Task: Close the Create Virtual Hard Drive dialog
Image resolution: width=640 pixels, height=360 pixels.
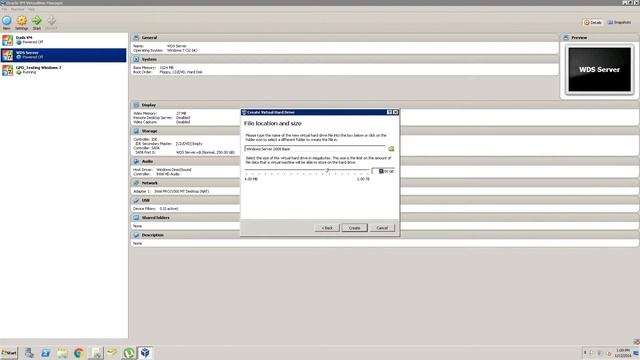Action: click(x=396, y=112)
